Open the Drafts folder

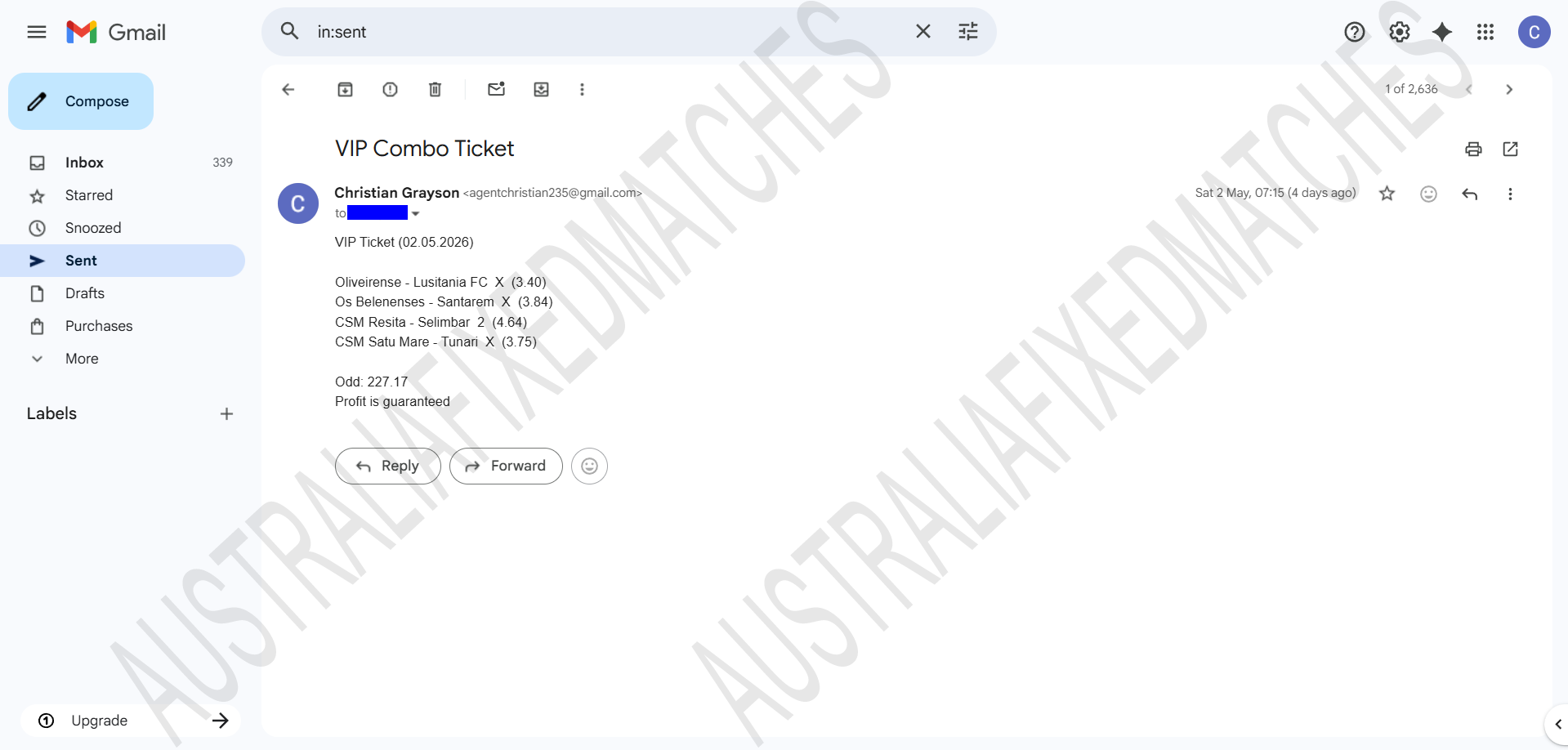point(123,293)
